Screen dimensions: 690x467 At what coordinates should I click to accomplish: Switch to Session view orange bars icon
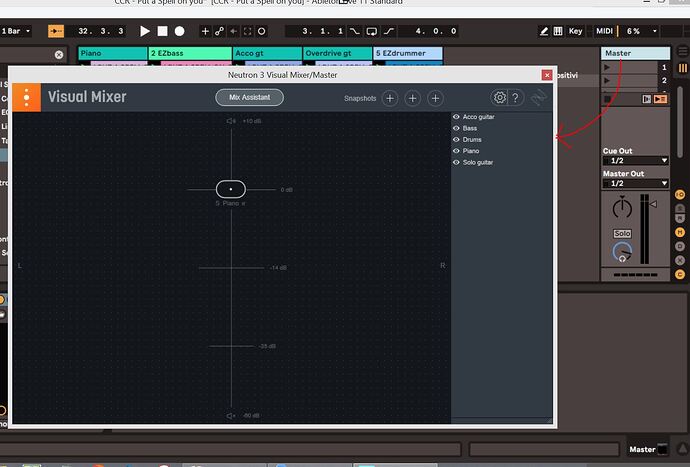pos(683,68)
